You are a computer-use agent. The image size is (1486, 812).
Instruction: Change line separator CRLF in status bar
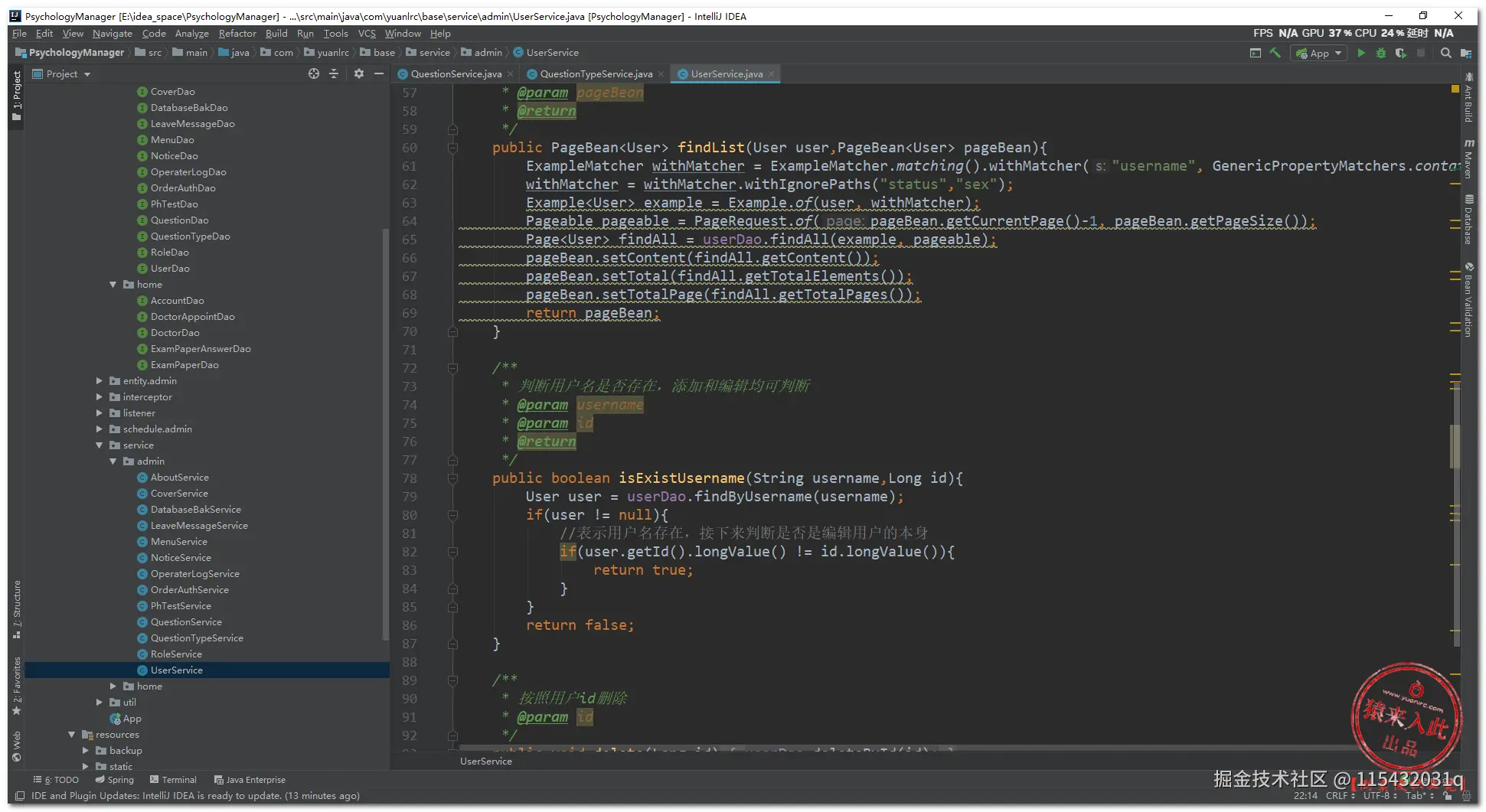(1340, 796)
